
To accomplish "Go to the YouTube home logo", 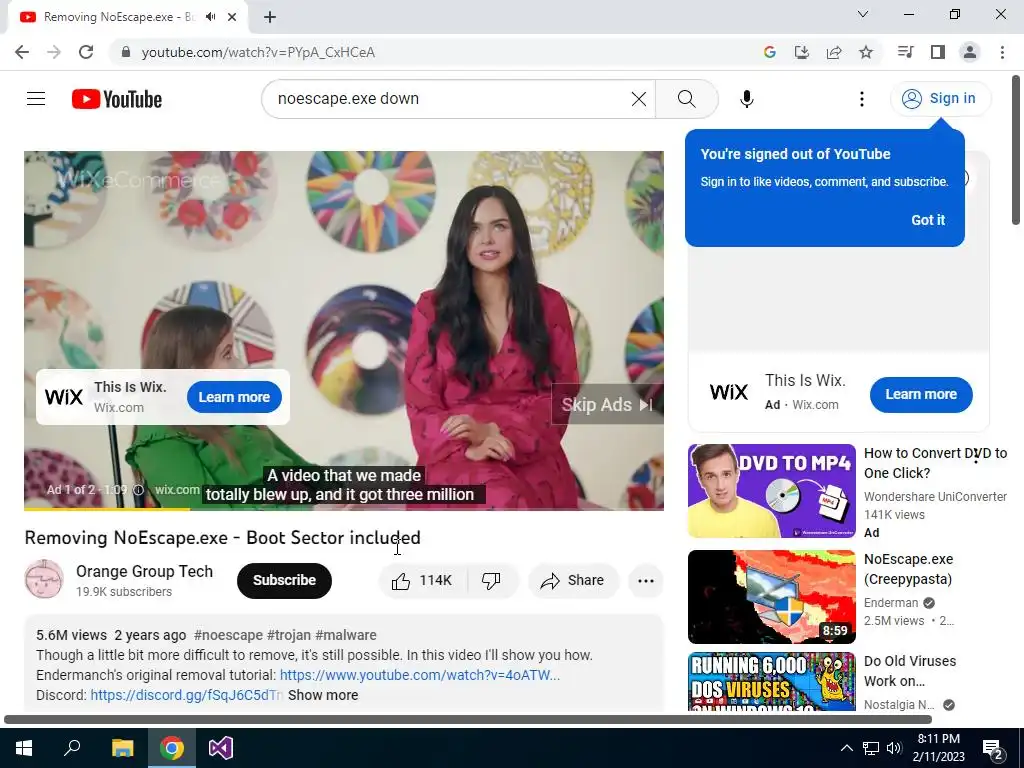I will click(117, 99).
